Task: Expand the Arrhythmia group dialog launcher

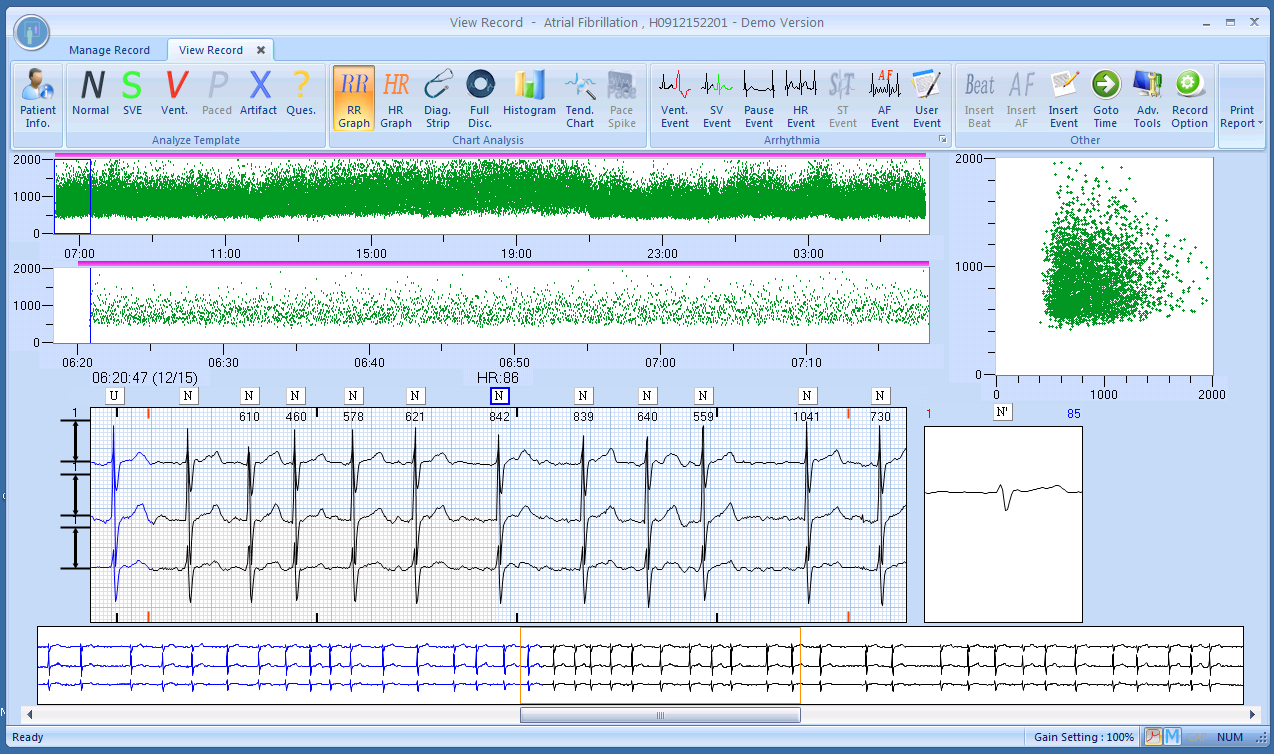Action: [942, 140]
